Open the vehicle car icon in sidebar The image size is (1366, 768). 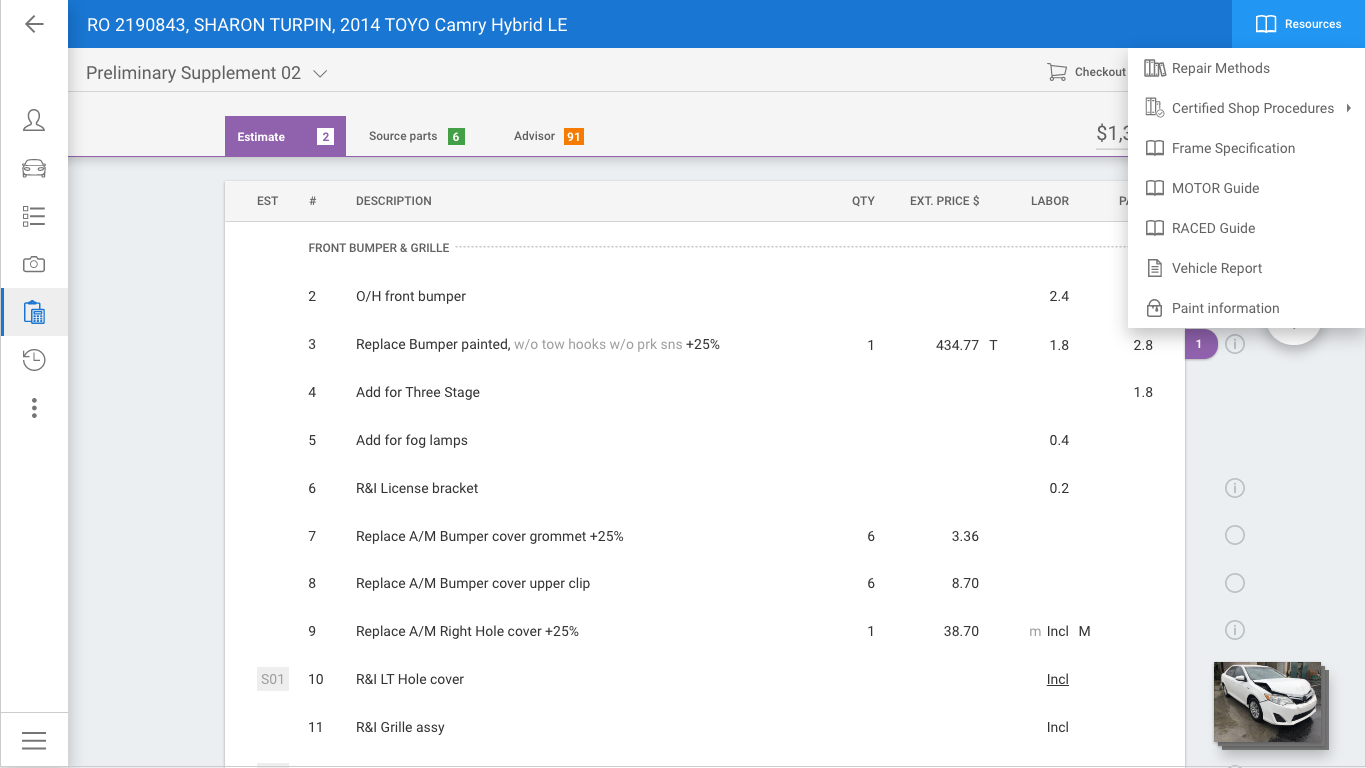(34, 168)
